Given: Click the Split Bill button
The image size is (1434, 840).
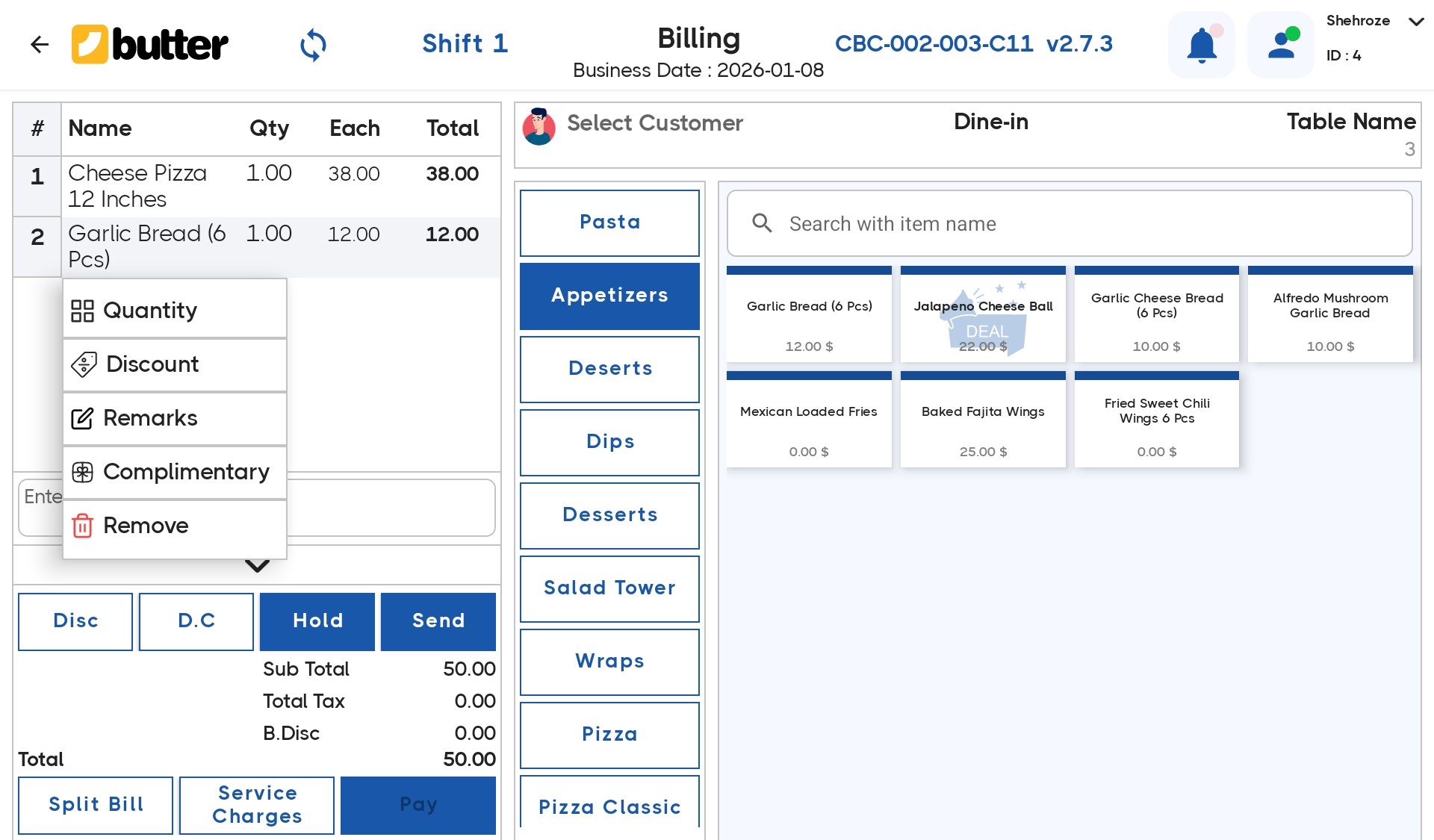Looking at the screenshot, I should (x=96, y=805).
